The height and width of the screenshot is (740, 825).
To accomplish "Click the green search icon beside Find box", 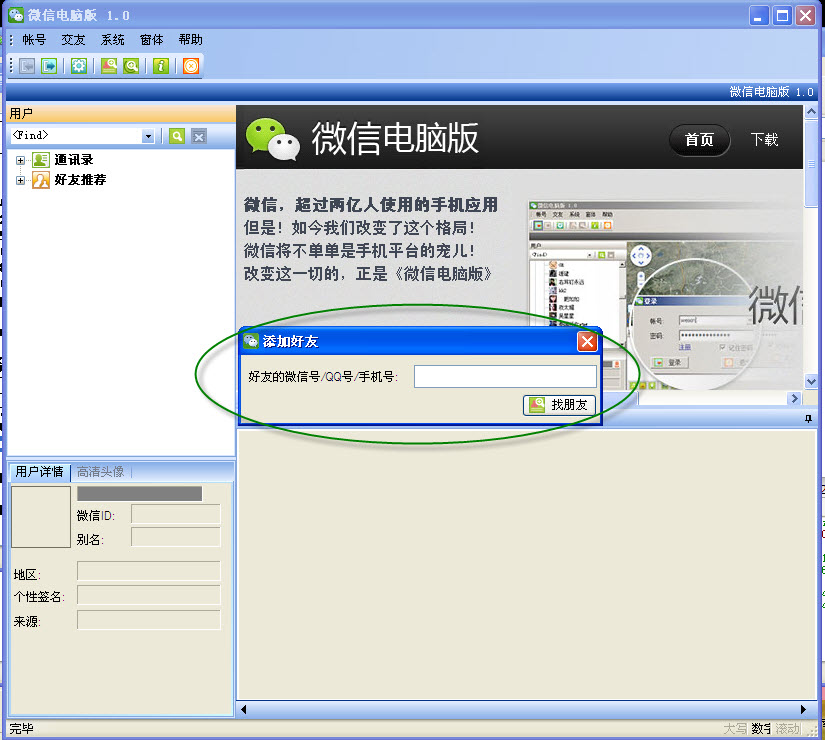I will click(x=177, y=136).
